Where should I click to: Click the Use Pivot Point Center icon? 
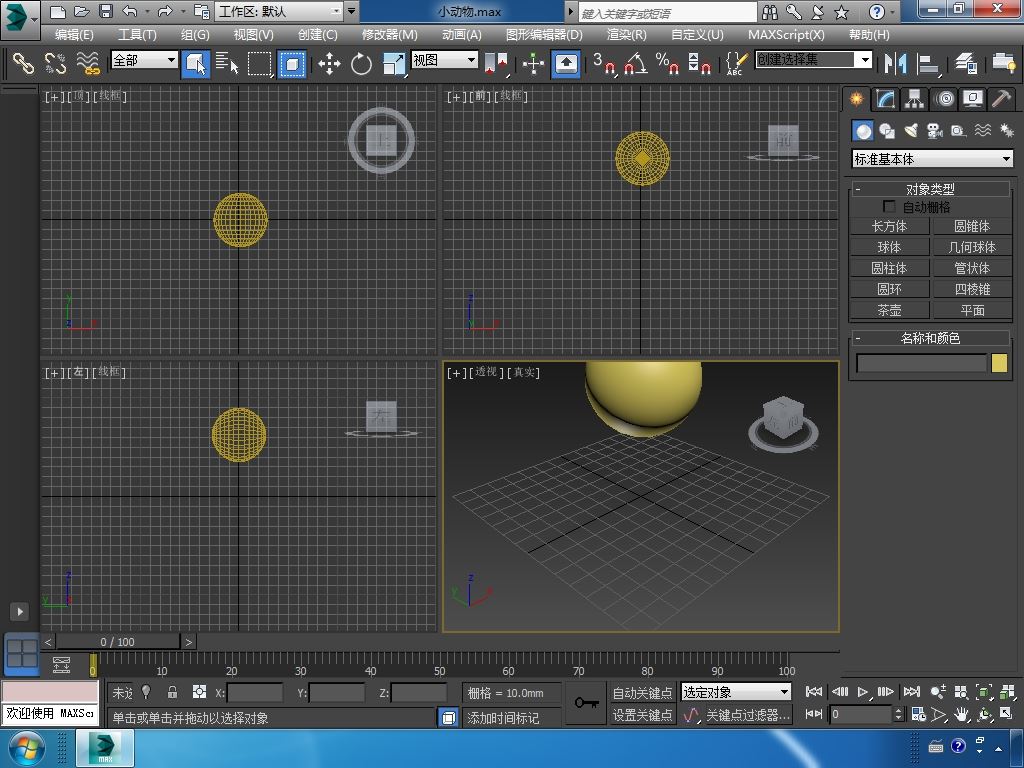[496, 63]
